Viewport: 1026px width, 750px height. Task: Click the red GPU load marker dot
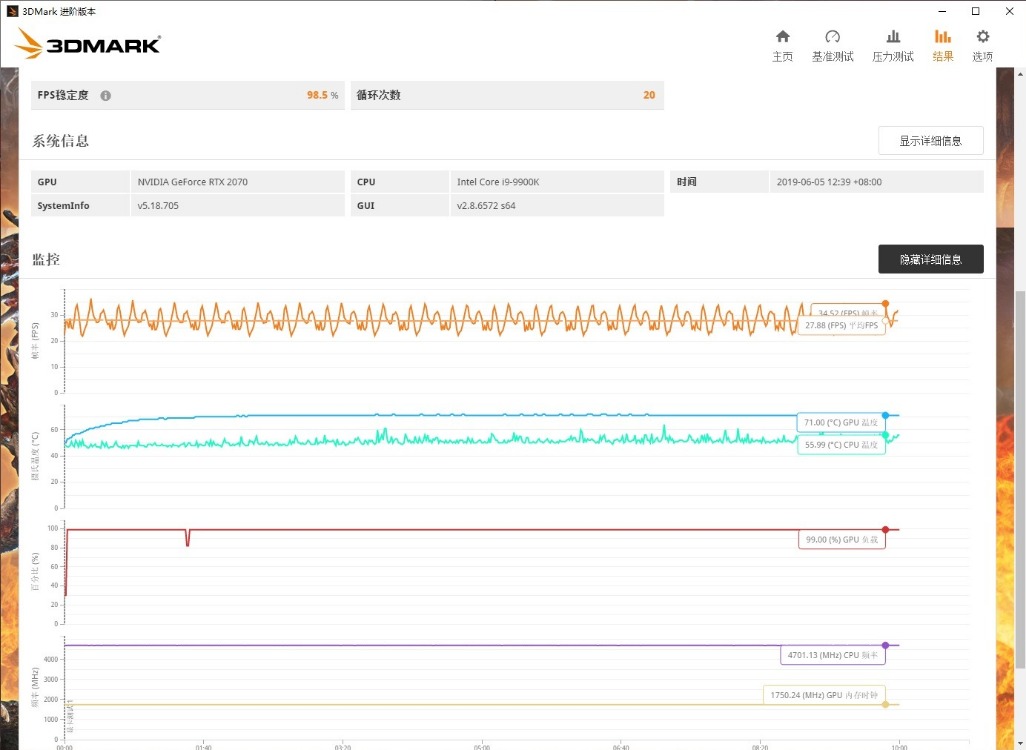coord(885,529)
